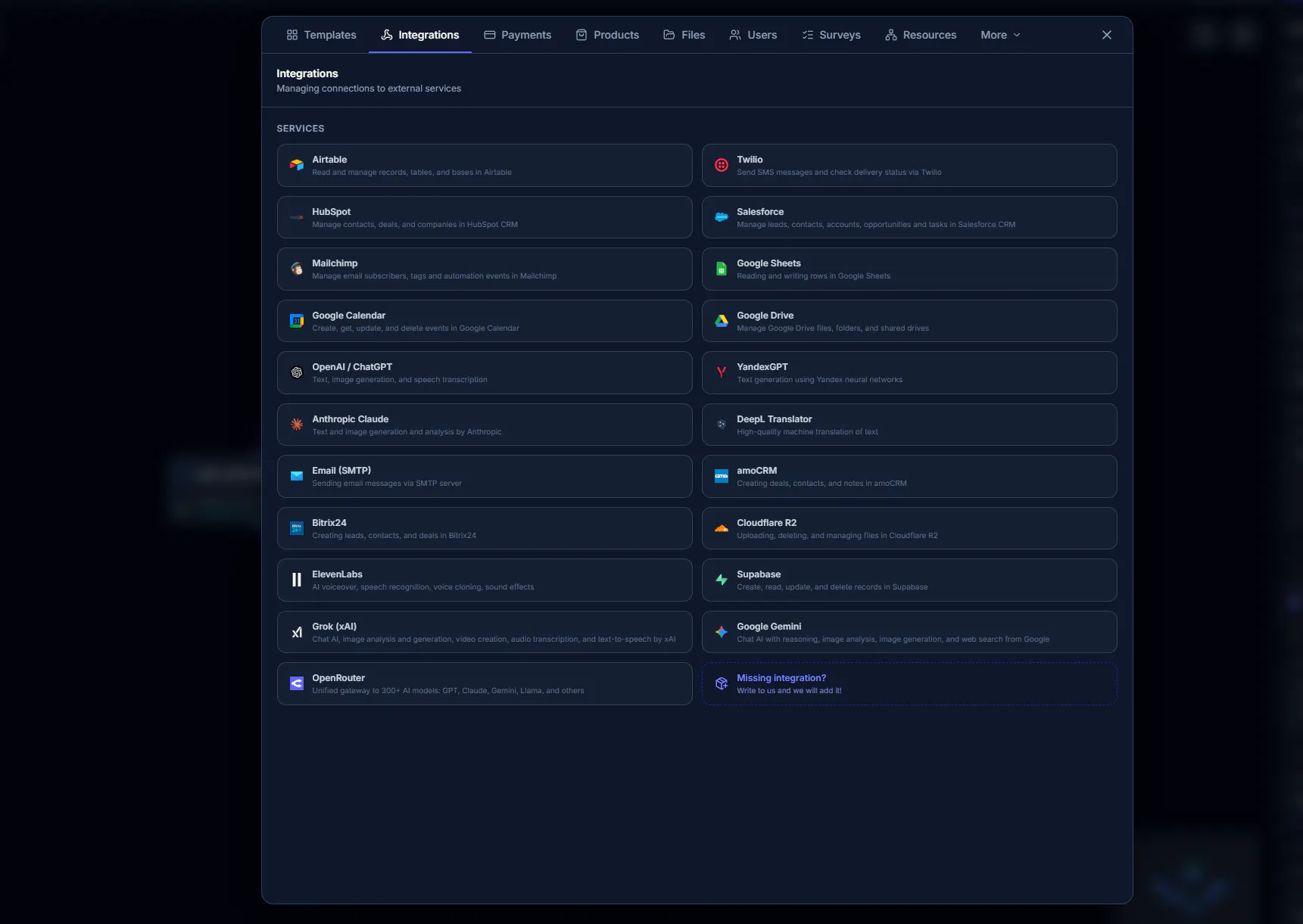Click the Google Sheets icon
This screenshot has height=924, width=1303.
pos(722,269)
